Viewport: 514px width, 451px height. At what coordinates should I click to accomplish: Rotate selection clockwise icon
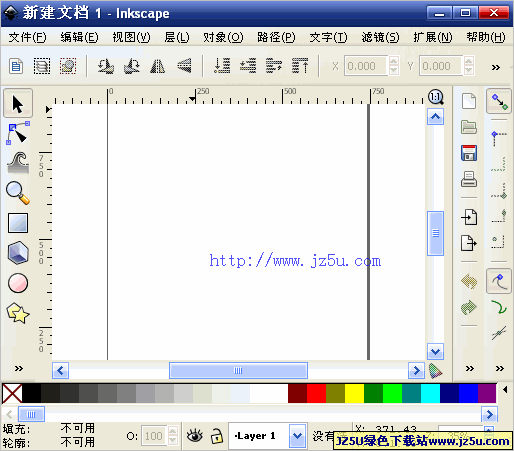[132, 66]
